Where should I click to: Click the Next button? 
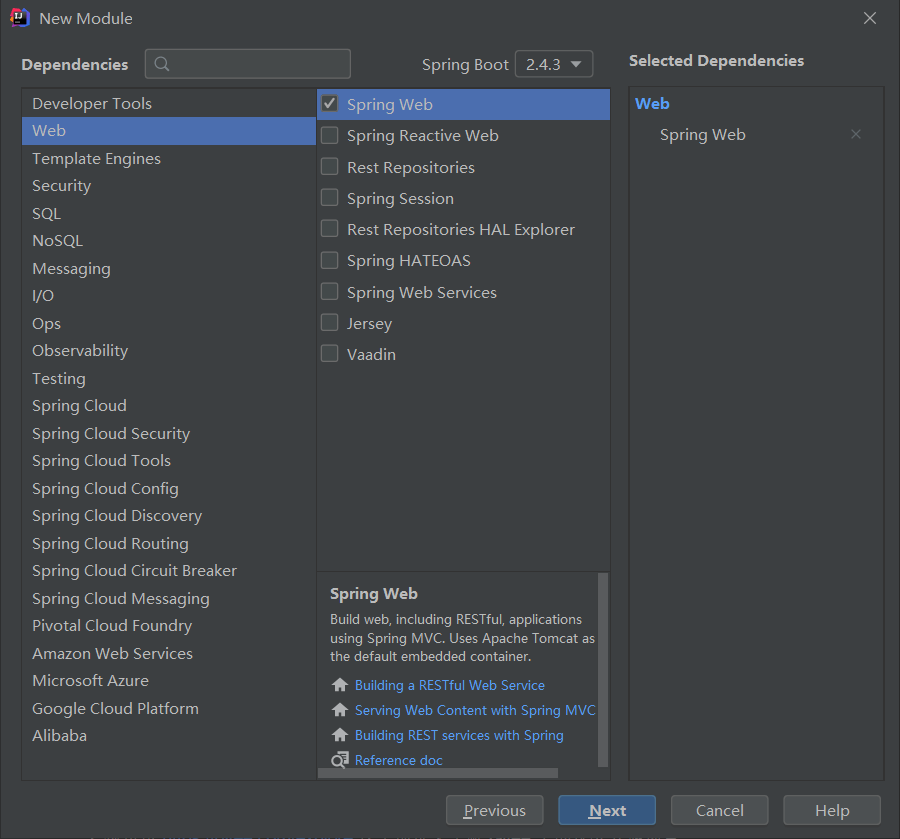pos(607,810)
